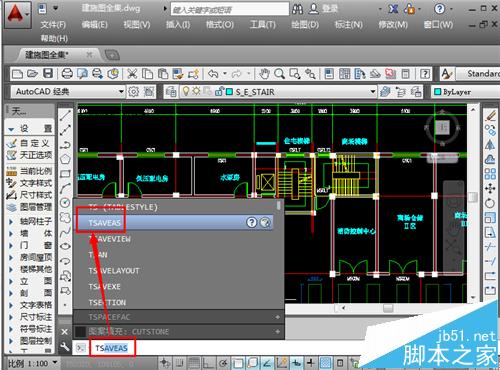This screenshot has width=500, height=370.
Task: Toggle Snap mode in the status bar
Action: (x=180, y=363)
